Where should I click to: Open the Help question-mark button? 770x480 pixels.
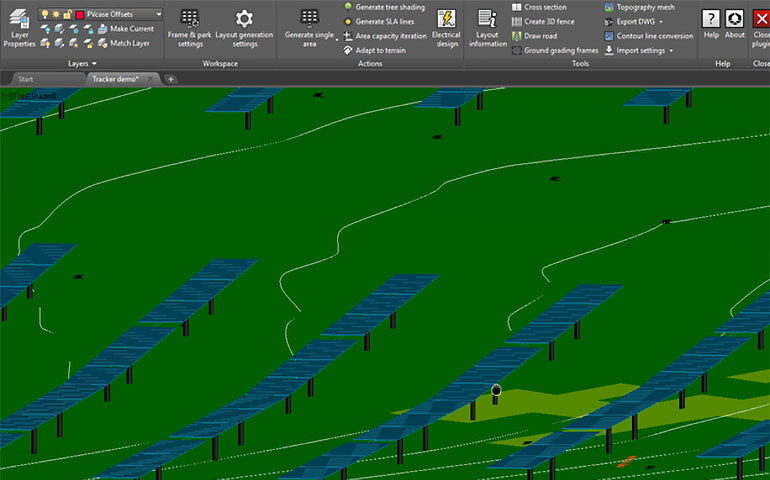click(x=711, y=24)
